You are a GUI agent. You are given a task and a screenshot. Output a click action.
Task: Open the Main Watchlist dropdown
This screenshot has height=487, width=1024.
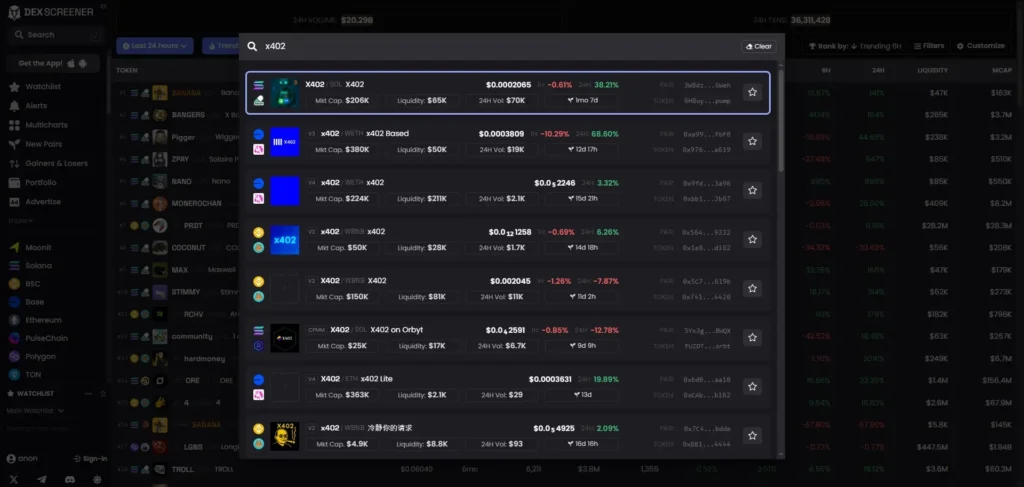(35, 411)
